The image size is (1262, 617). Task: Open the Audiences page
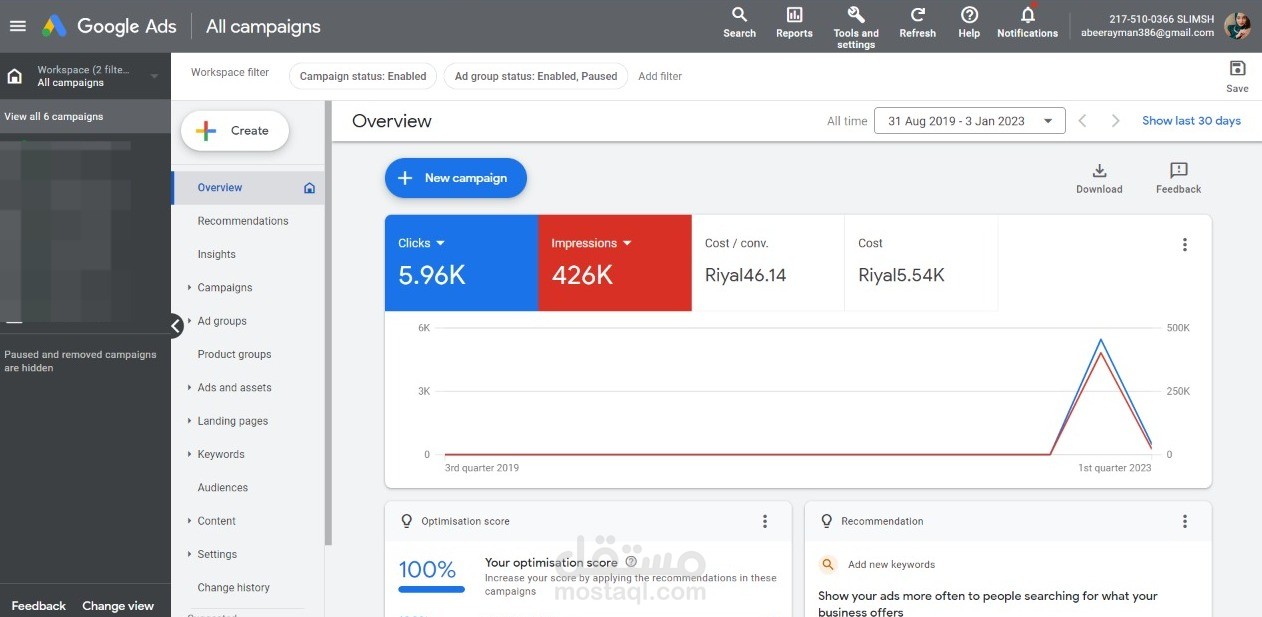222,488
